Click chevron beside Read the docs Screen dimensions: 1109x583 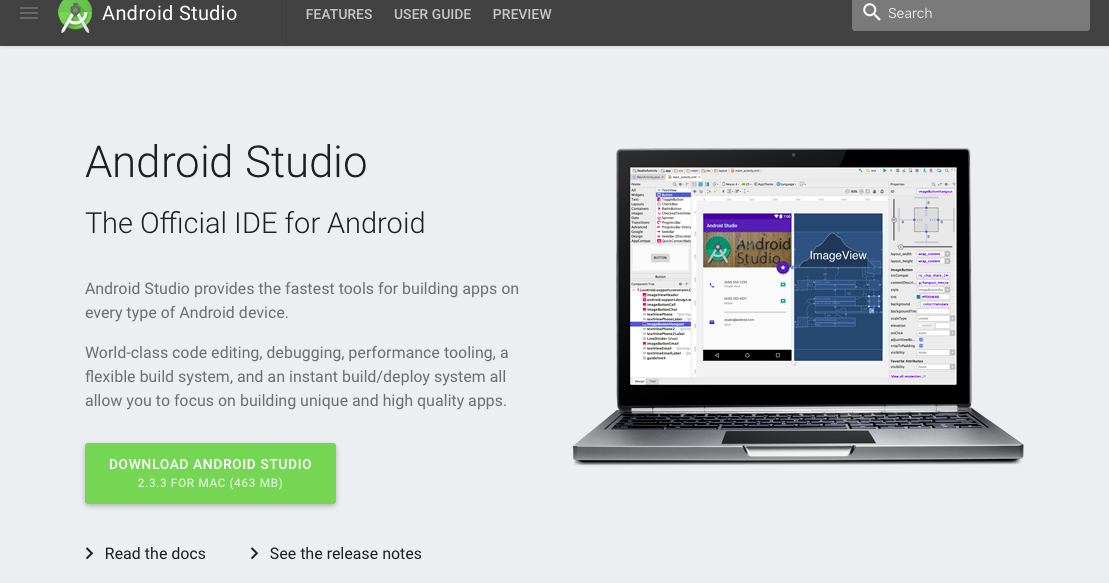89,553
